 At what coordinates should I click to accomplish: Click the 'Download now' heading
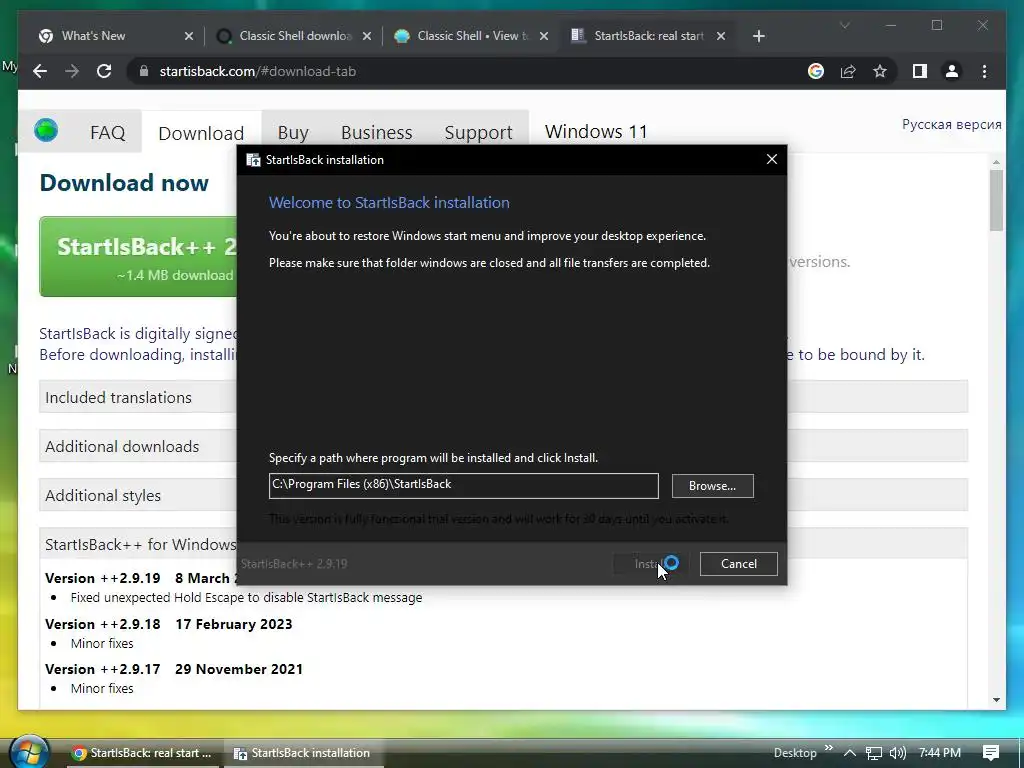pyautogui.click(x=124, y=183)
